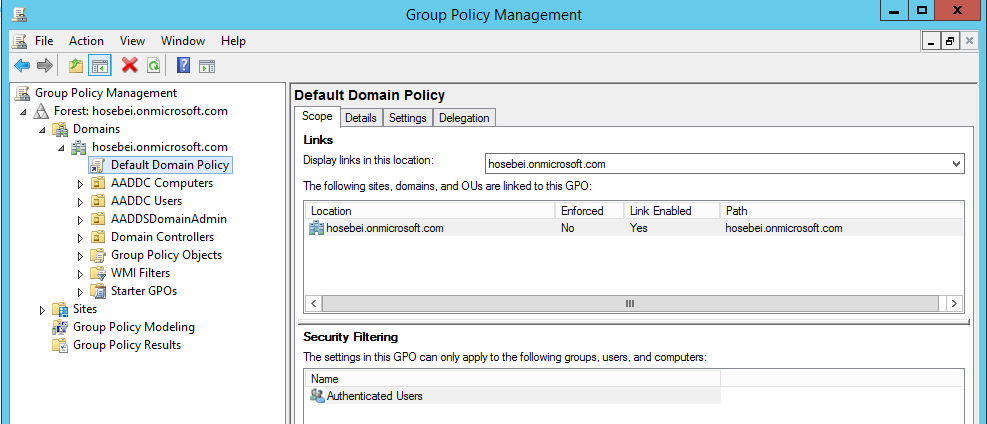Open the Help menu
Screen dimensions: 987x424
(x=233, y=41)
